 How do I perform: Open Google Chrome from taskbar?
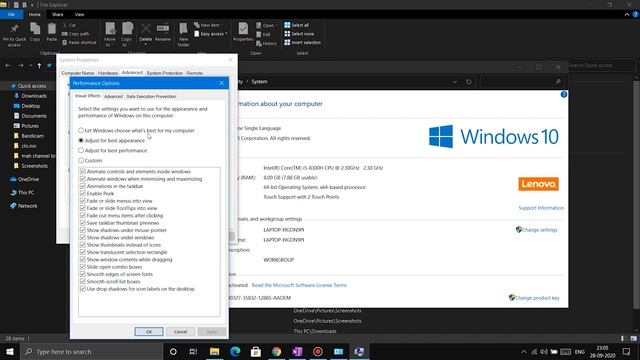tap(276, 351)
